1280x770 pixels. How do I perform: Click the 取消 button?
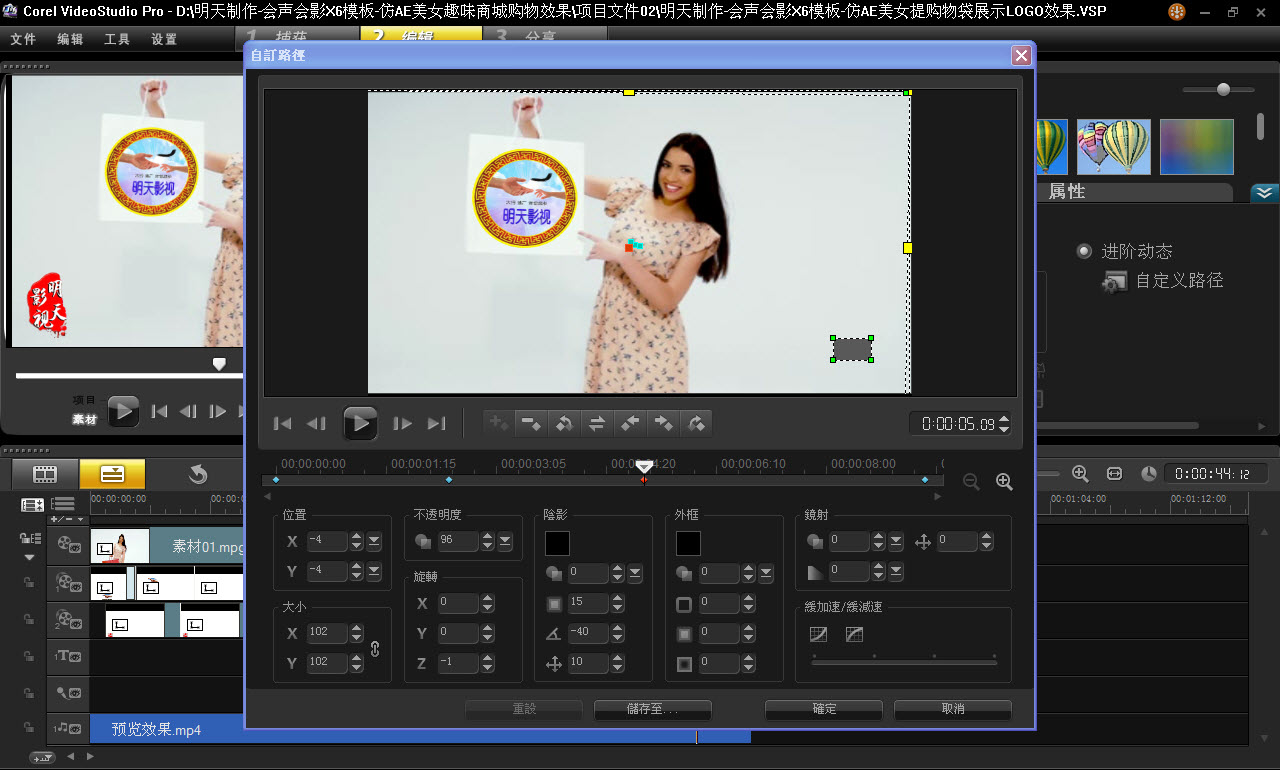click(953, 709)
